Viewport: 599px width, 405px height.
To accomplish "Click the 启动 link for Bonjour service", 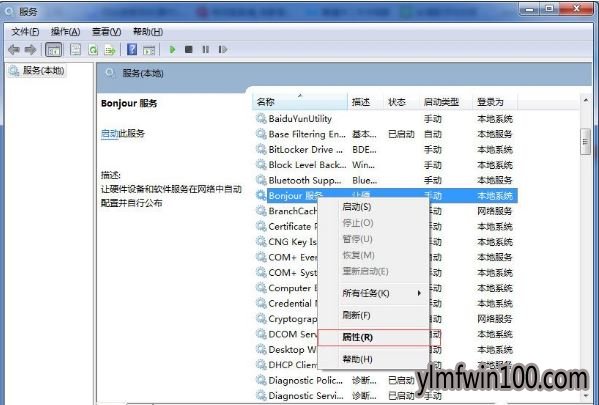I will pyautogui.click(x=110, y=133).
